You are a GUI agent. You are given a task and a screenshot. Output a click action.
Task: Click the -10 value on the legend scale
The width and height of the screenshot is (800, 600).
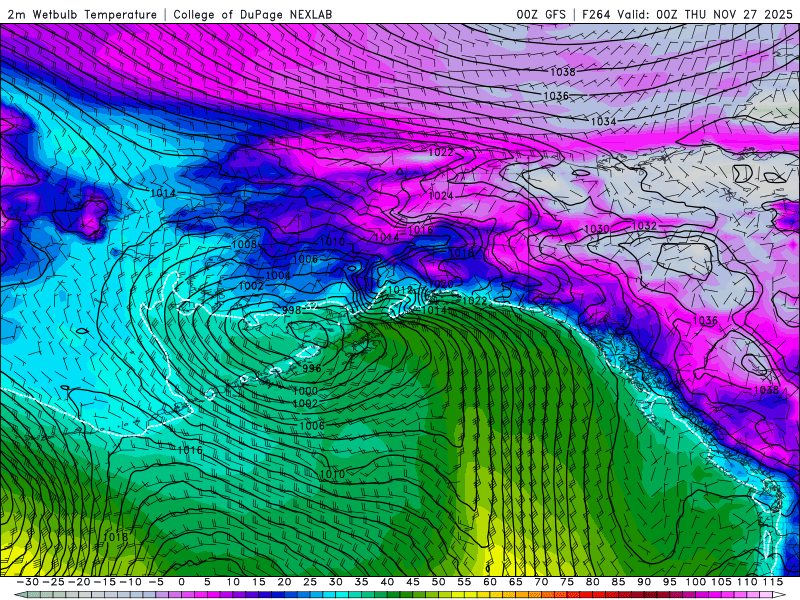(x=131, y=582)
